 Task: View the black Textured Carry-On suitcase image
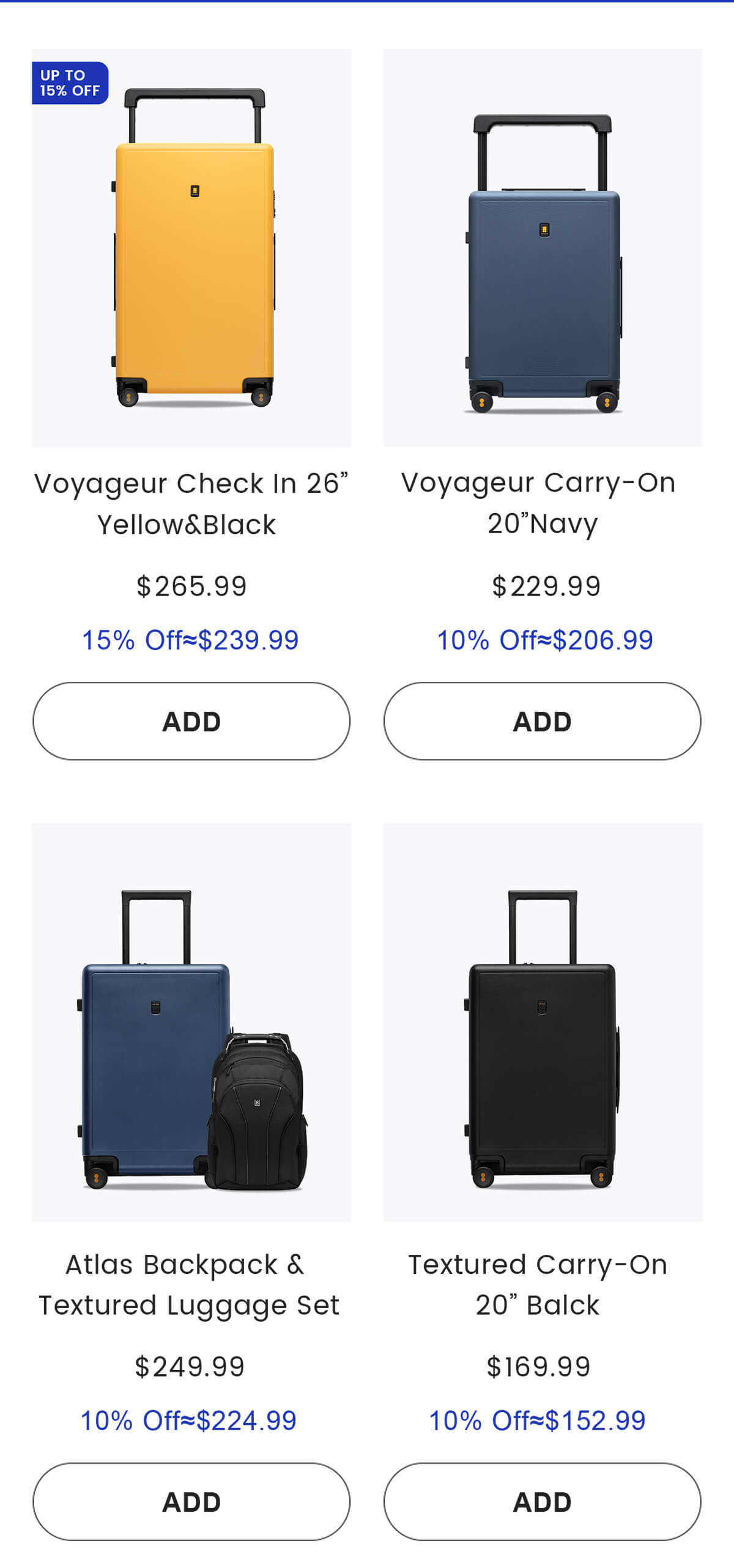click(x=543, y=1040)
